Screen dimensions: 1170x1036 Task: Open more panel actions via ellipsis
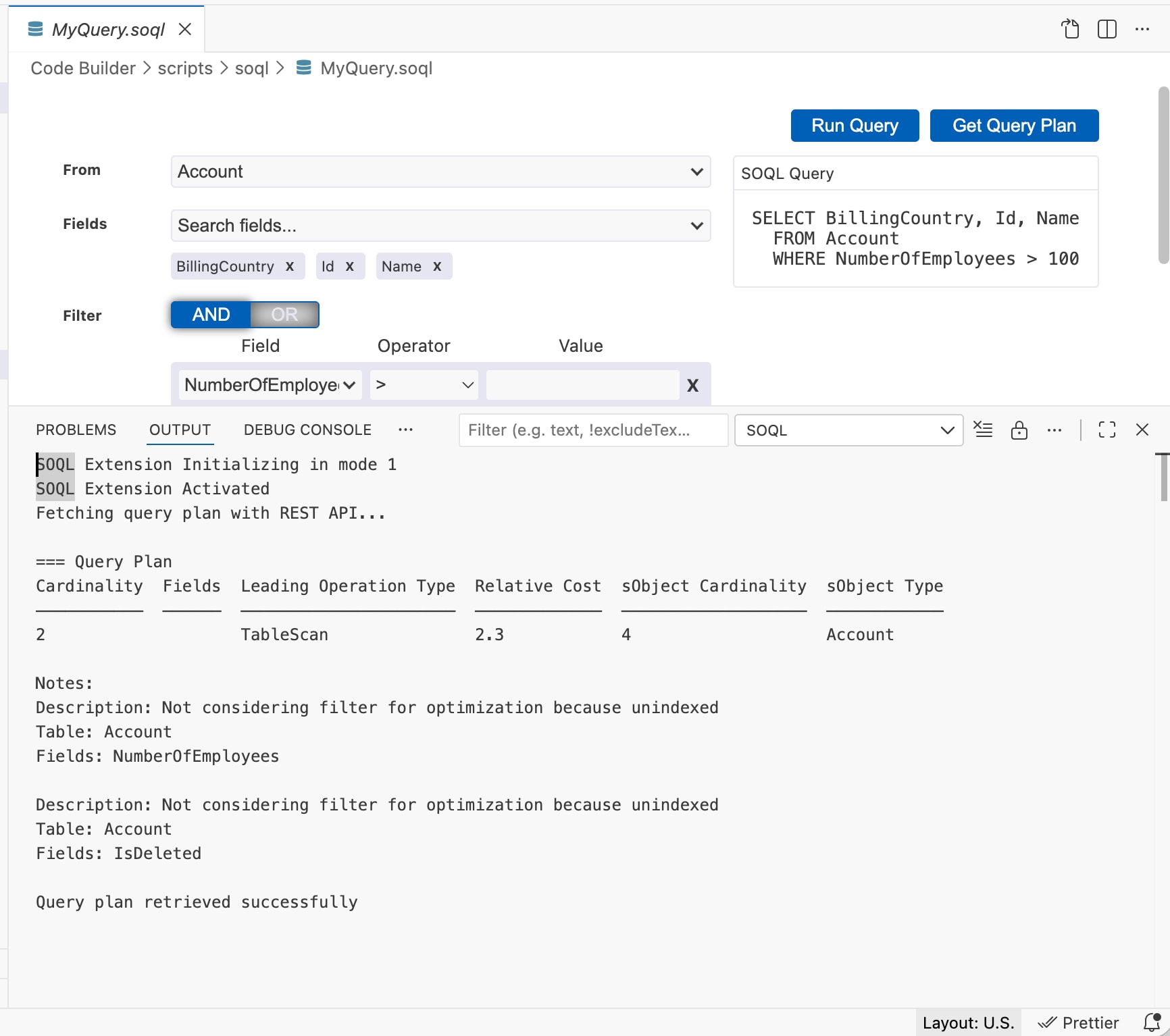coord(1054,430)
